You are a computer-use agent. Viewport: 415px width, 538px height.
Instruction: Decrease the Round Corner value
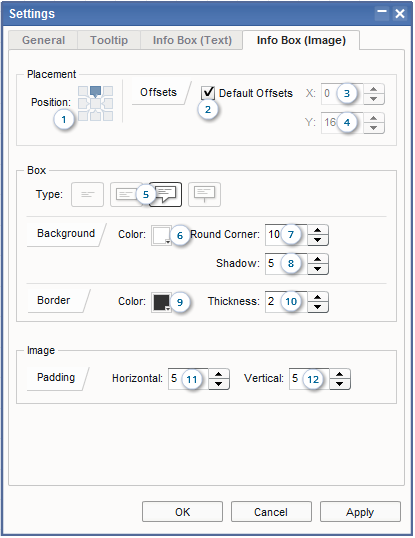coord(318,240)
